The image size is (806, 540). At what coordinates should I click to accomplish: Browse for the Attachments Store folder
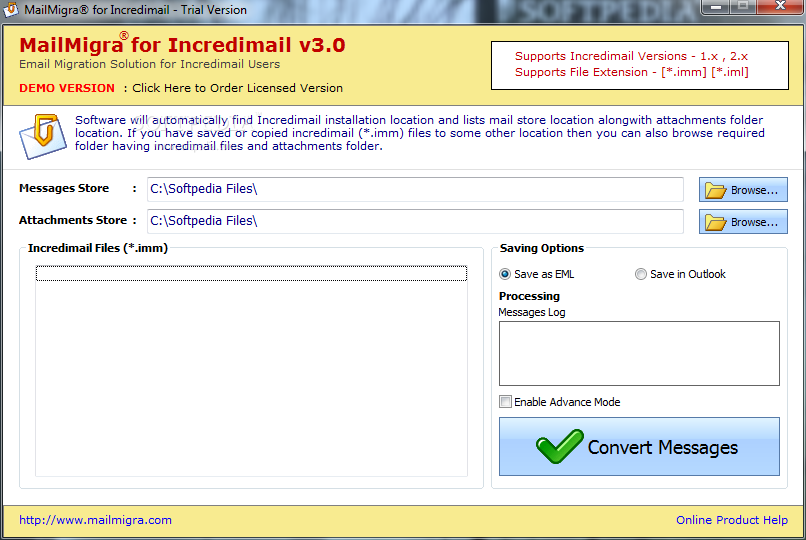pos(743,222)
